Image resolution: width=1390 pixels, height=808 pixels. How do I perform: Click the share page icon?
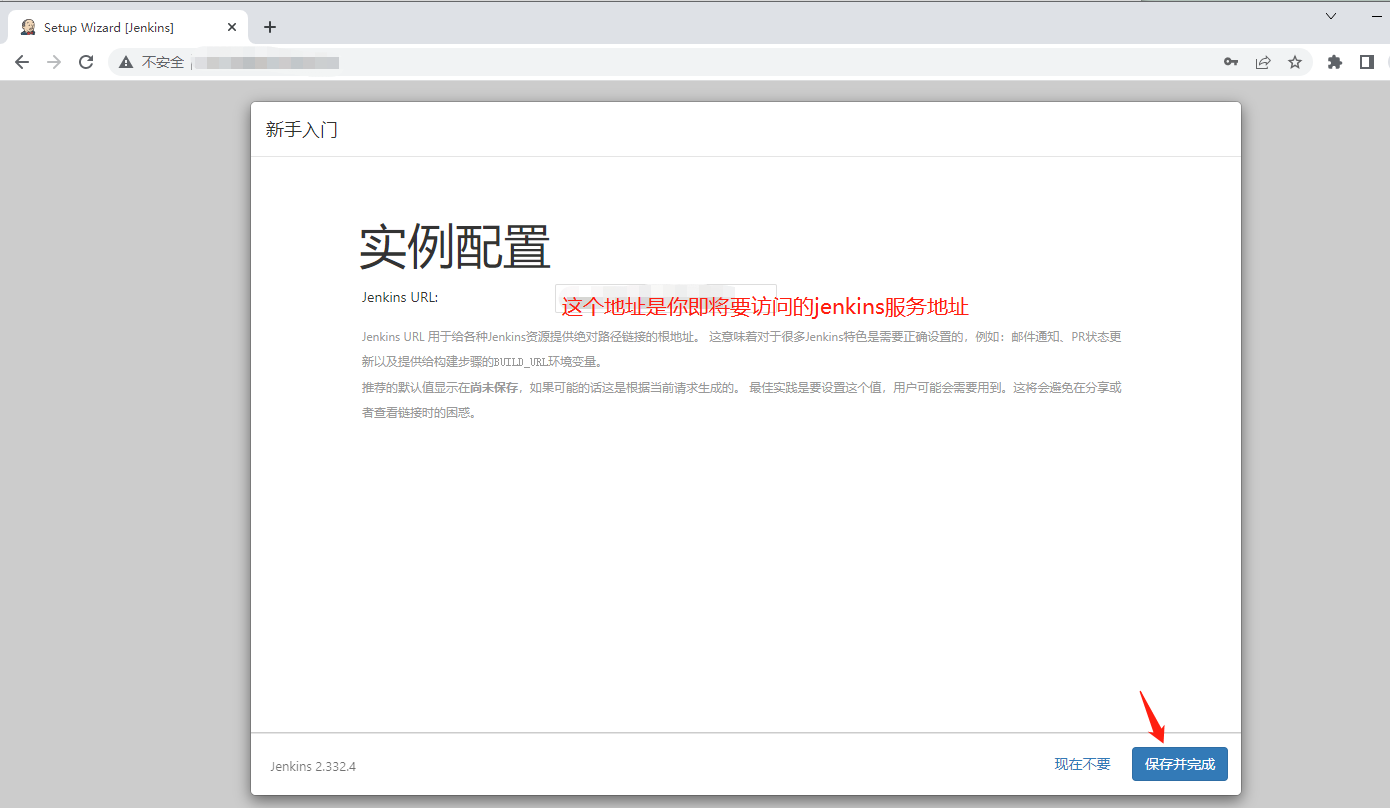[1263, 62]
